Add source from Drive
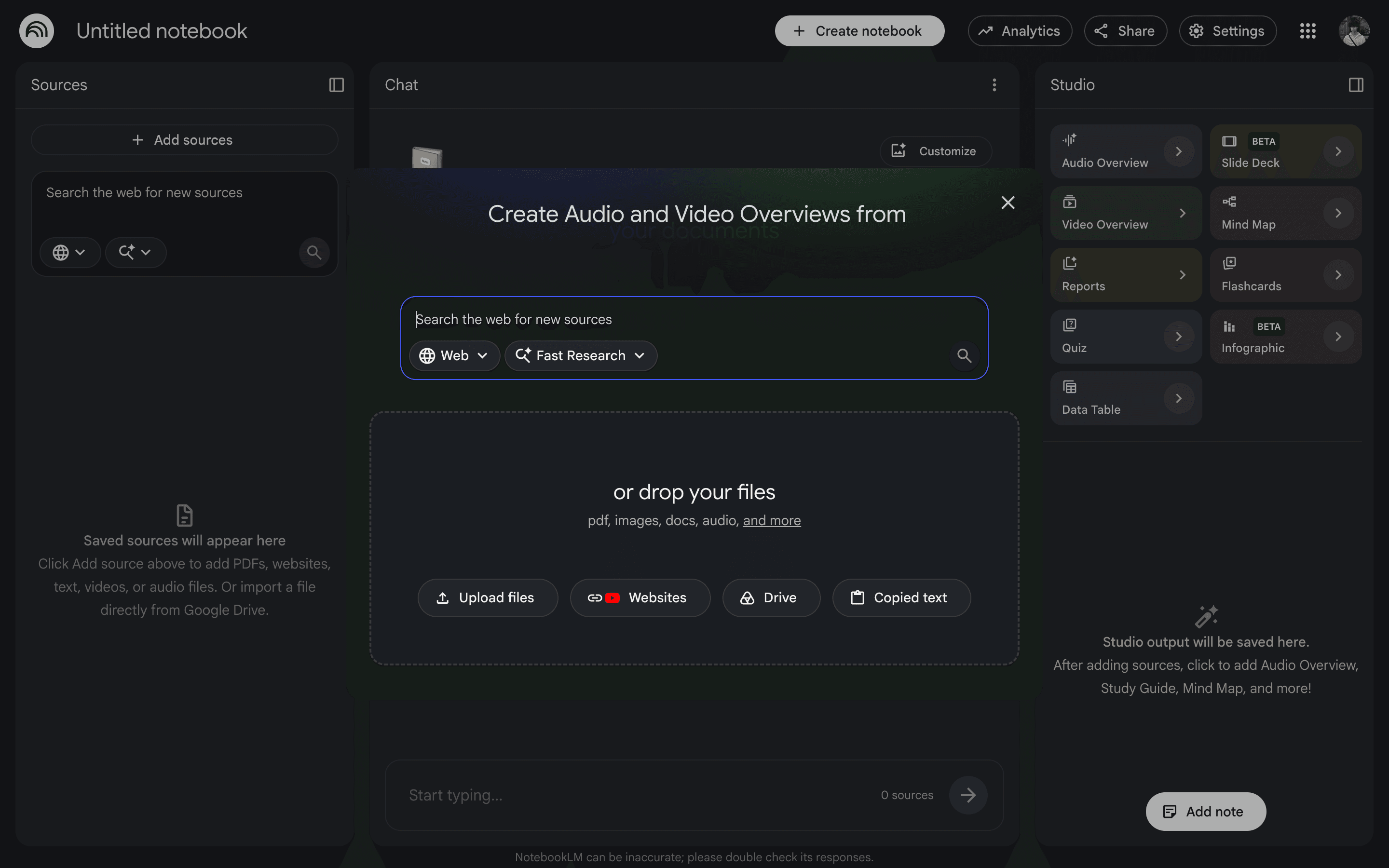 [771, 597]
